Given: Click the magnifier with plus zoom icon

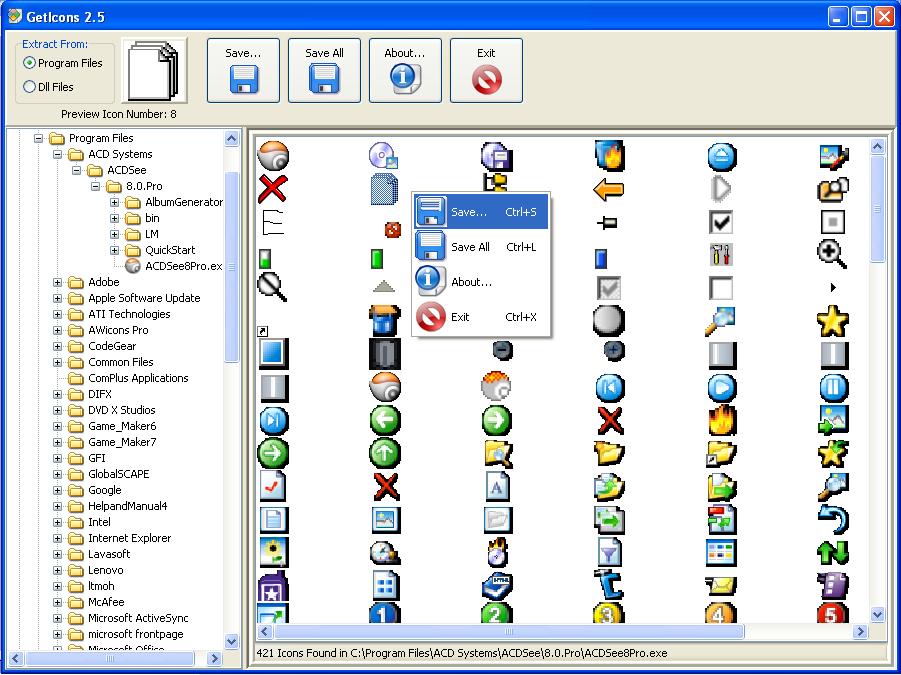Looking at the screenshot, I should click(832, 254).
